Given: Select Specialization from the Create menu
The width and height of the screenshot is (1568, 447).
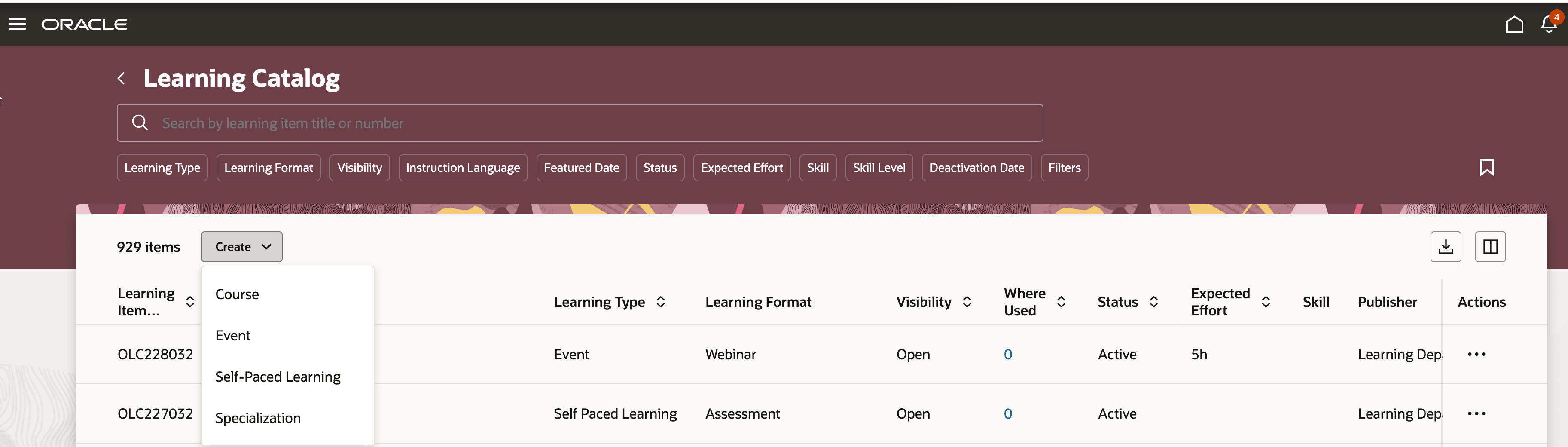Looking at the screenshot, I should tap(257, 418).
